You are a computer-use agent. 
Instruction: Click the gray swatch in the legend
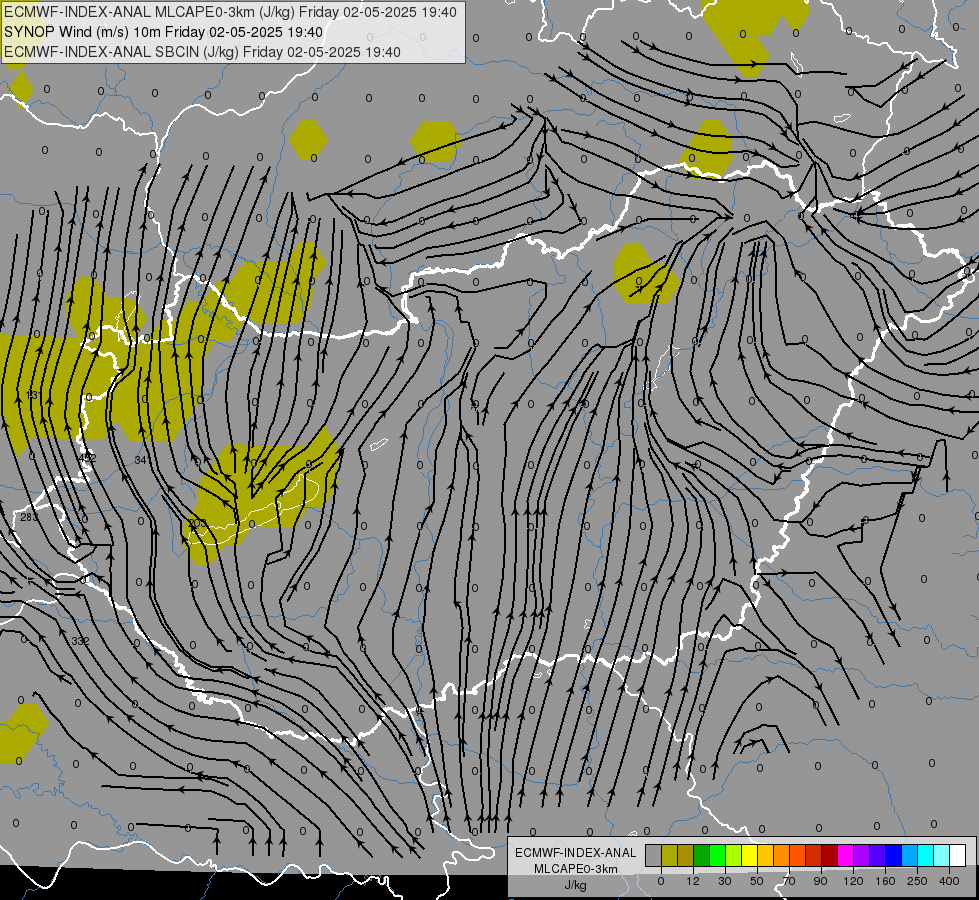coord(654,855)
